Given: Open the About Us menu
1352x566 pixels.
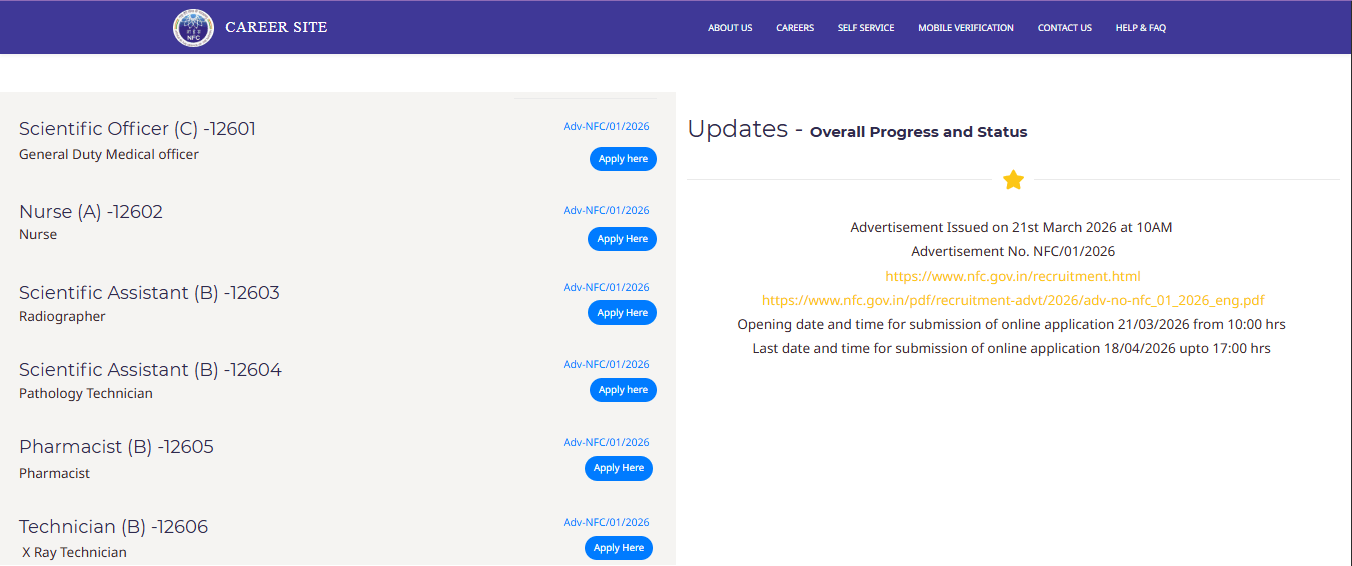Looking at the screenshot, I should 730,28.
